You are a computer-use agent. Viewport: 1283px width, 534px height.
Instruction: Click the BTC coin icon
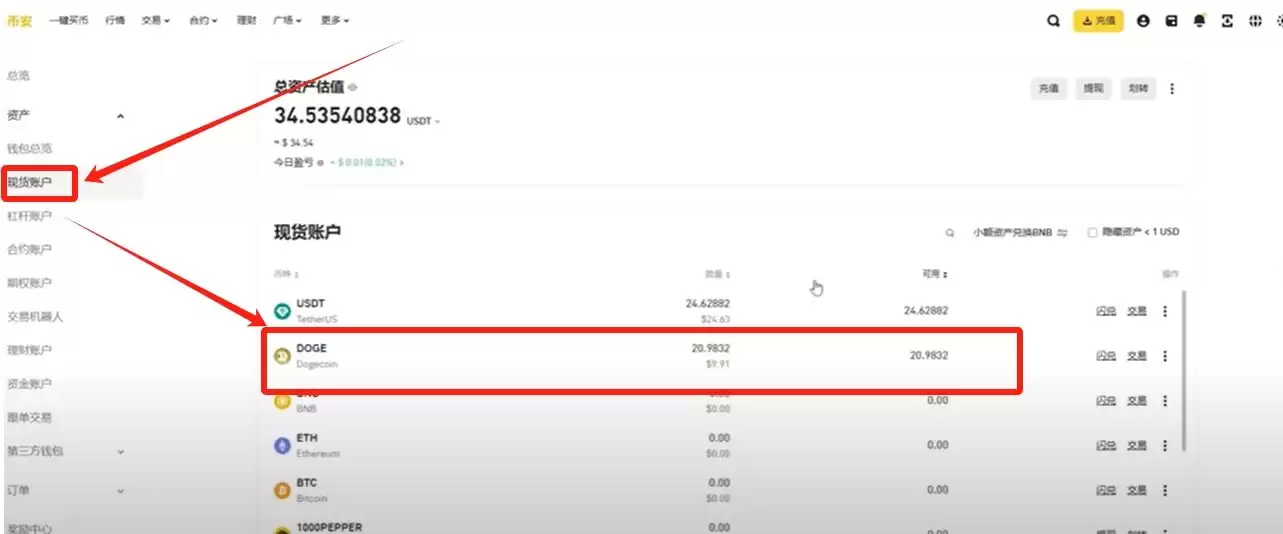282,490
